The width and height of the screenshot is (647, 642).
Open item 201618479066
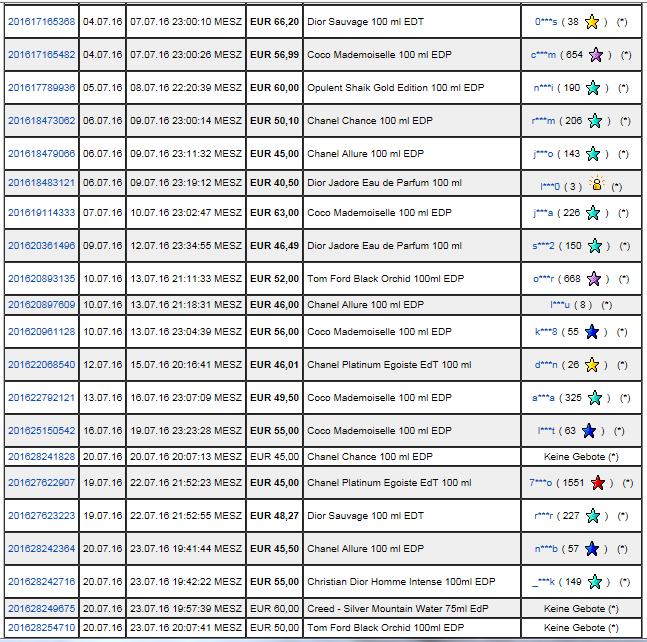tap(42, 153)
